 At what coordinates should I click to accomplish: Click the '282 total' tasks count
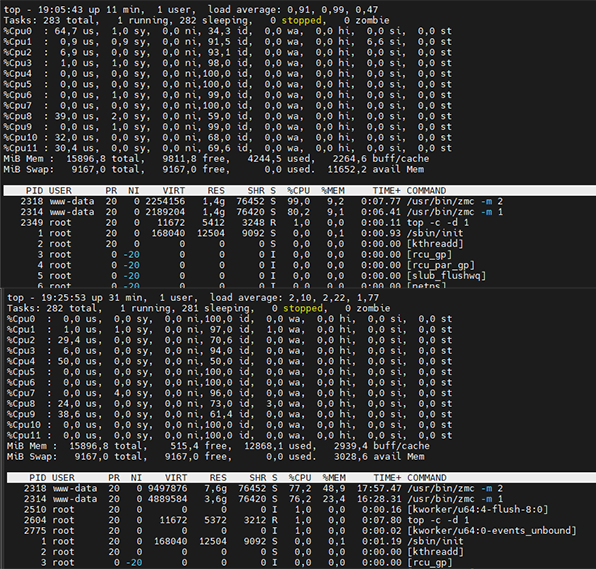71,308
